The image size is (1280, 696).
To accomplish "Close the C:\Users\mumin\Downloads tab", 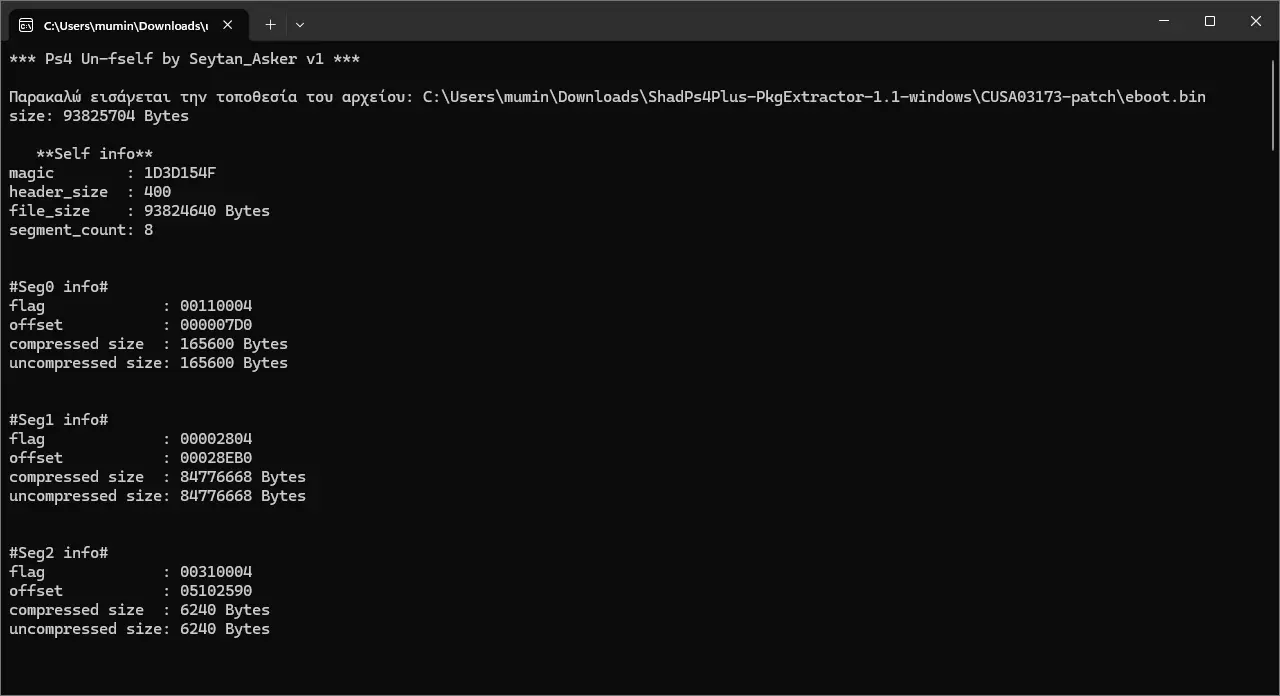I will point(229,25).
